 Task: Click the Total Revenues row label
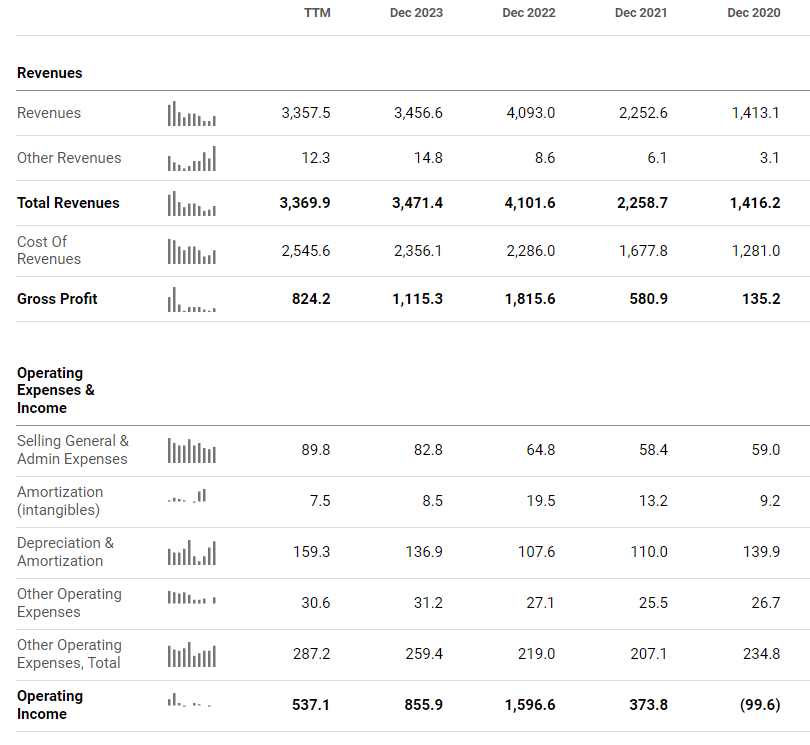68,203
